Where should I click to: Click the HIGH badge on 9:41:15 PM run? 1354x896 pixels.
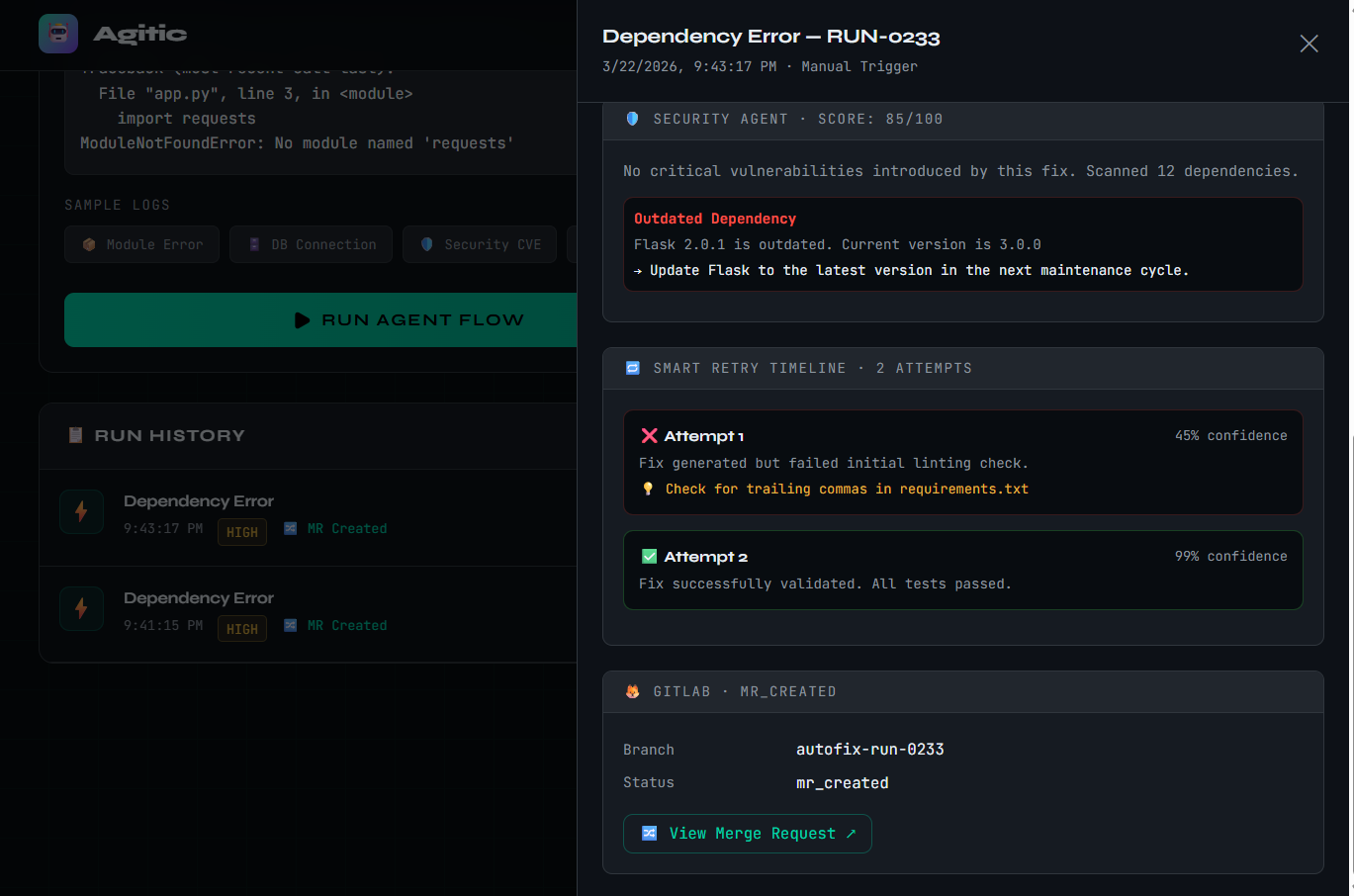point(242,629)
